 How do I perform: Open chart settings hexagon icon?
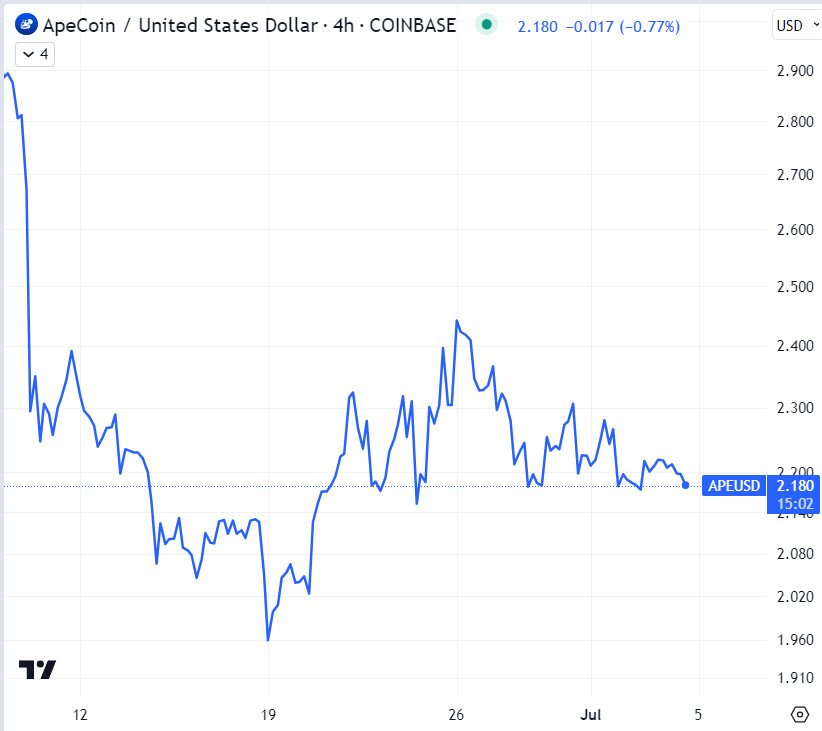point(799,714)
